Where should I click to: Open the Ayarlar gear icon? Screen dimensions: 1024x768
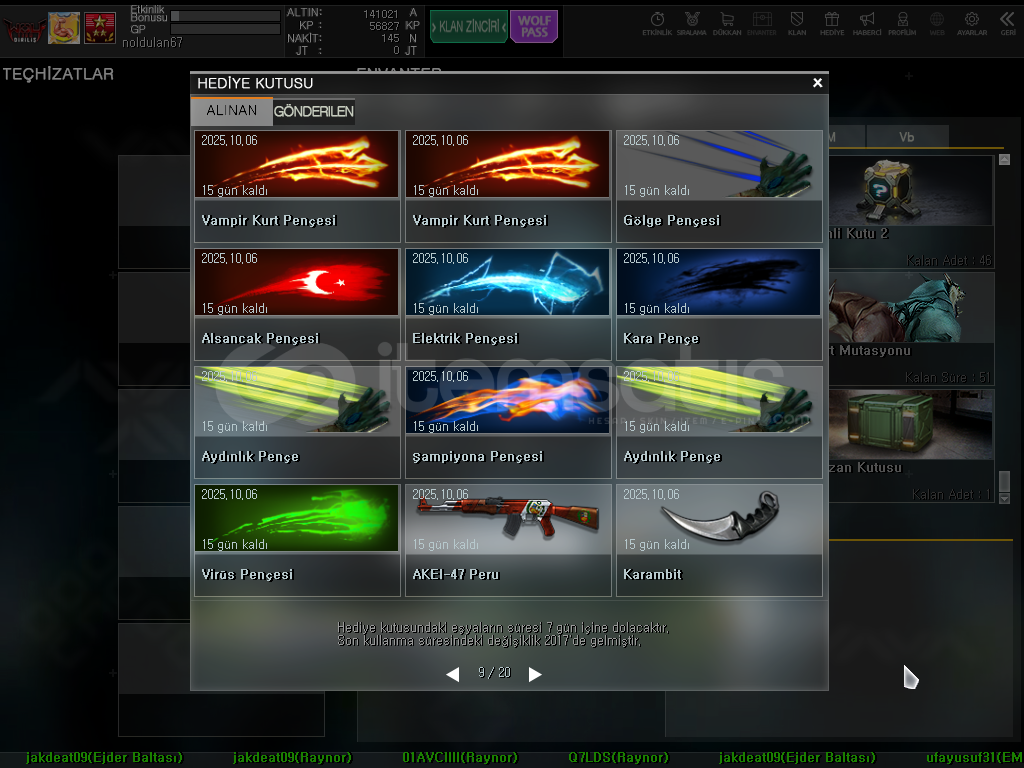click(x=972, y=24)
